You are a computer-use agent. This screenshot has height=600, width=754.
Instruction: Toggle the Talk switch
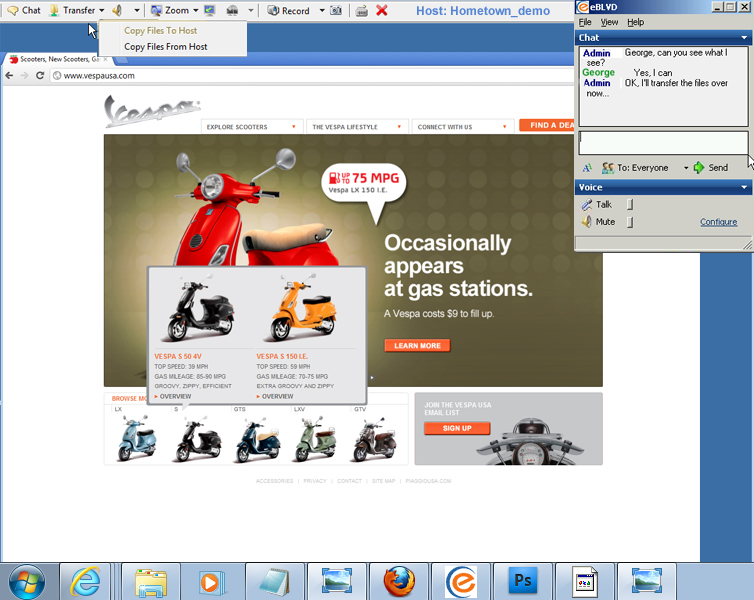pos(630,205)
